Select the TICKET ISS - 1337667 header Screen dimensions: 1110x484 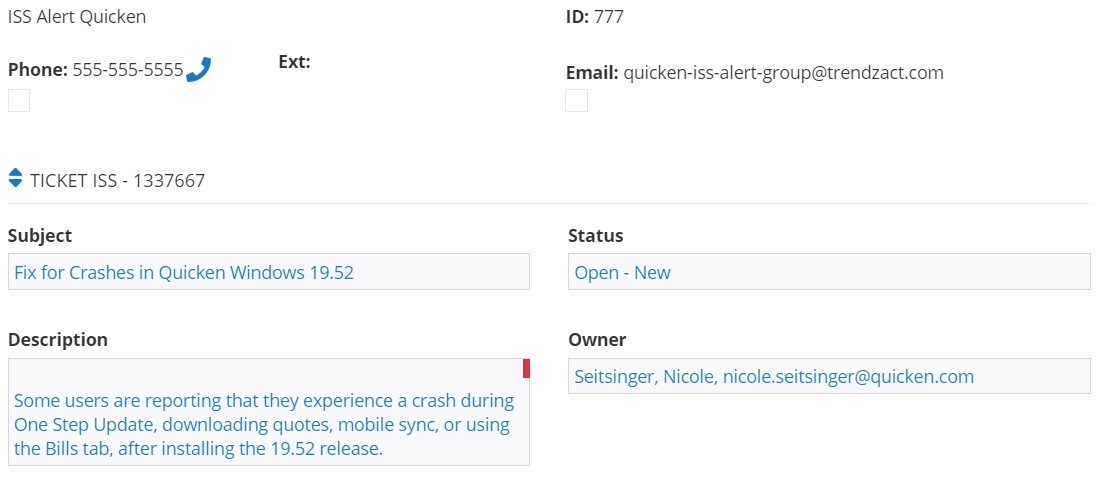point(117,181)
